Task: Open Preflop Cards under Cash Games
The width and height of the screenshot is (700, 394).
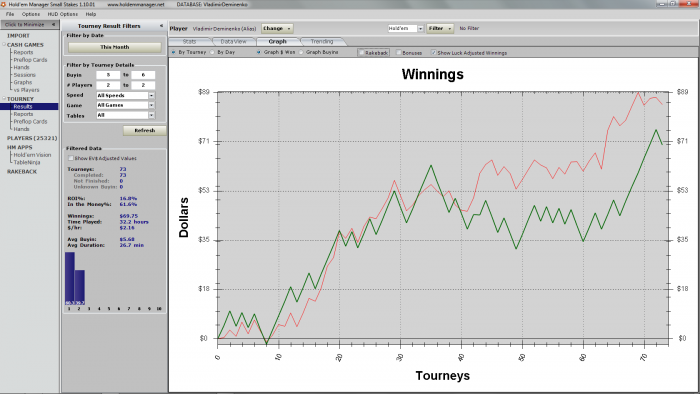Action: coord(30,60)
